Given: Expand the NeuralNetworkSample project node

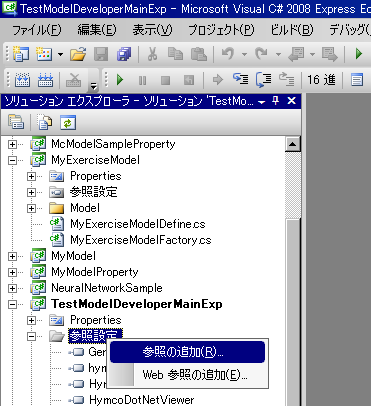Looking at the screenshot, I should pyautogui.click(x=12, y=288).
